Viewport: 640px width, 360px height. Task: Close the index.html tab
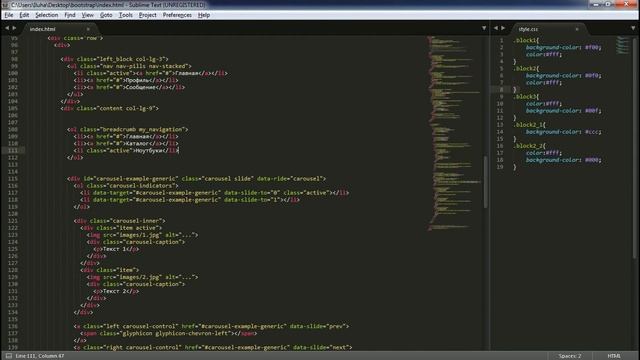tap(88, 29)
